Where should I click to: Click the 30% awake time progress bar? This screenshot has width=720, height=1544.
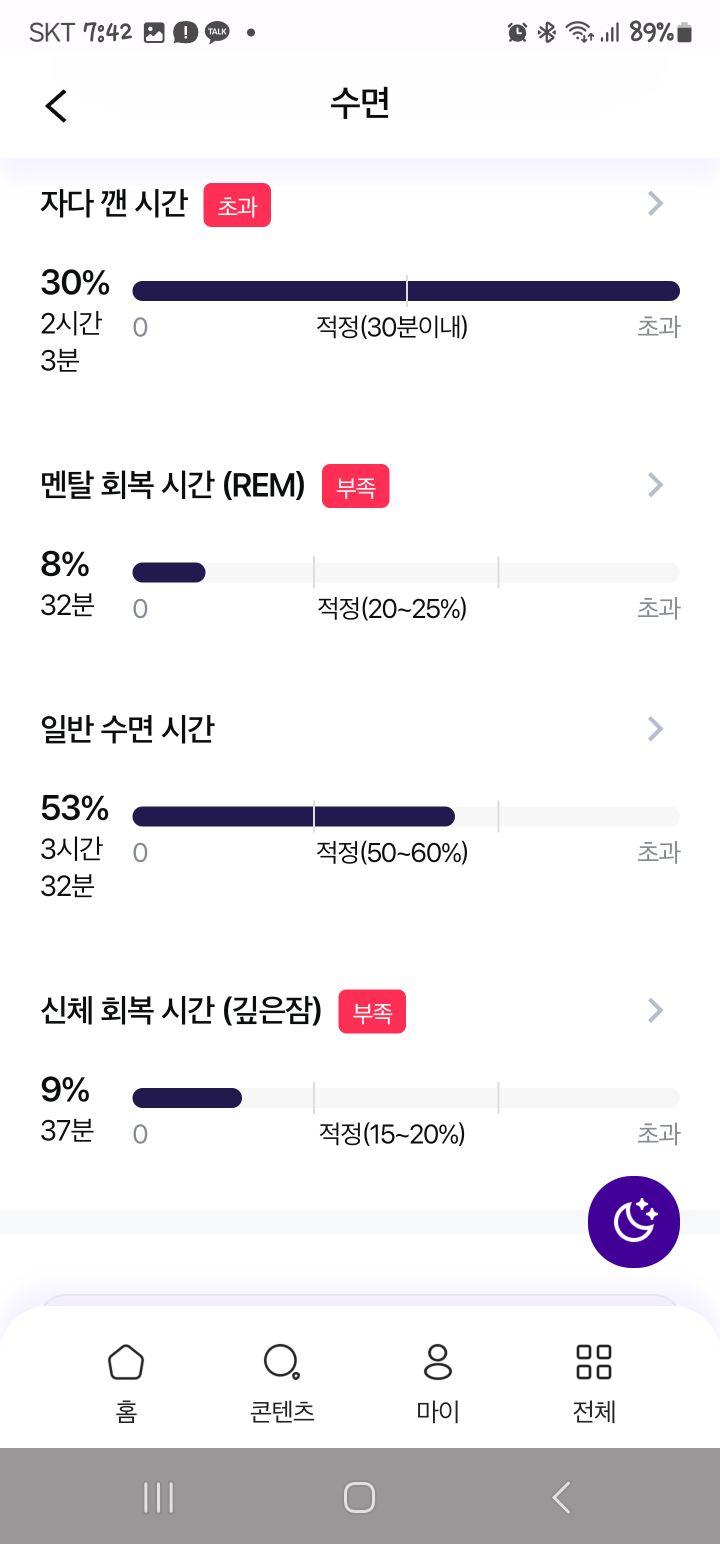coord(406,291)
